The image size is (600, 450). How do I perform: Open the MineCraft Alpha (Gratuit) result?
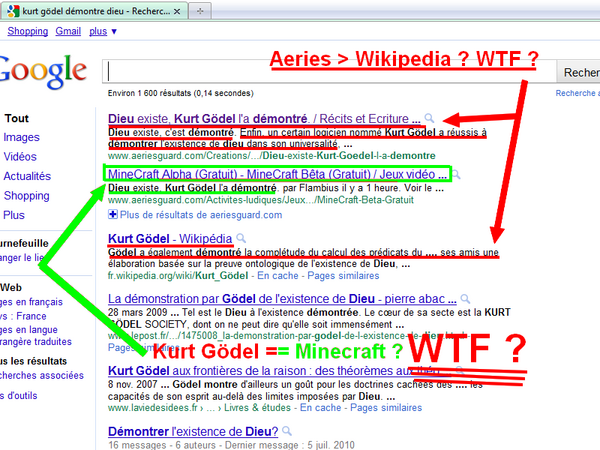[x=277, y=174]
